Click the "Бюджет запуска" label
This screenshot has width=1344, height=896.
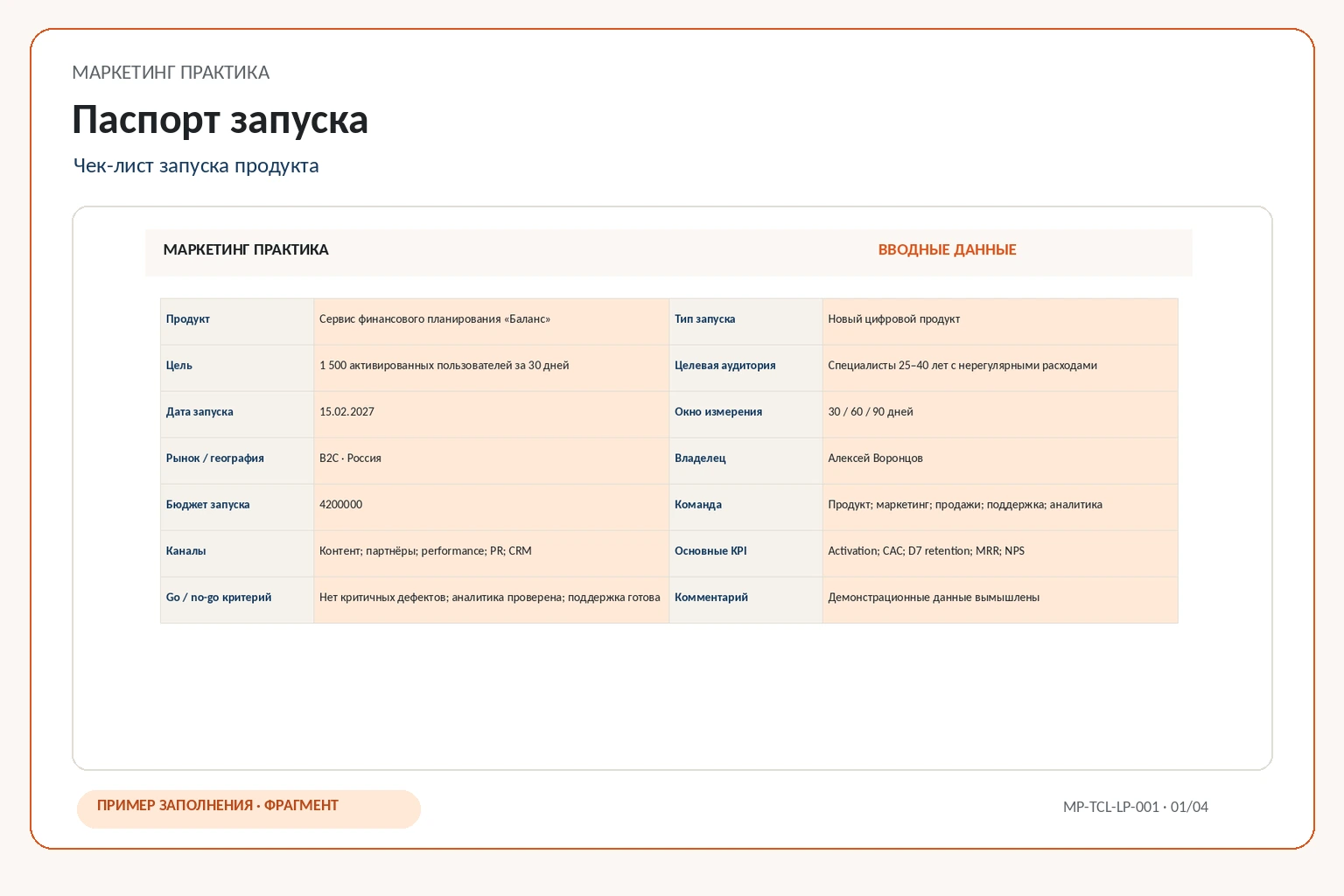point(237,507)
